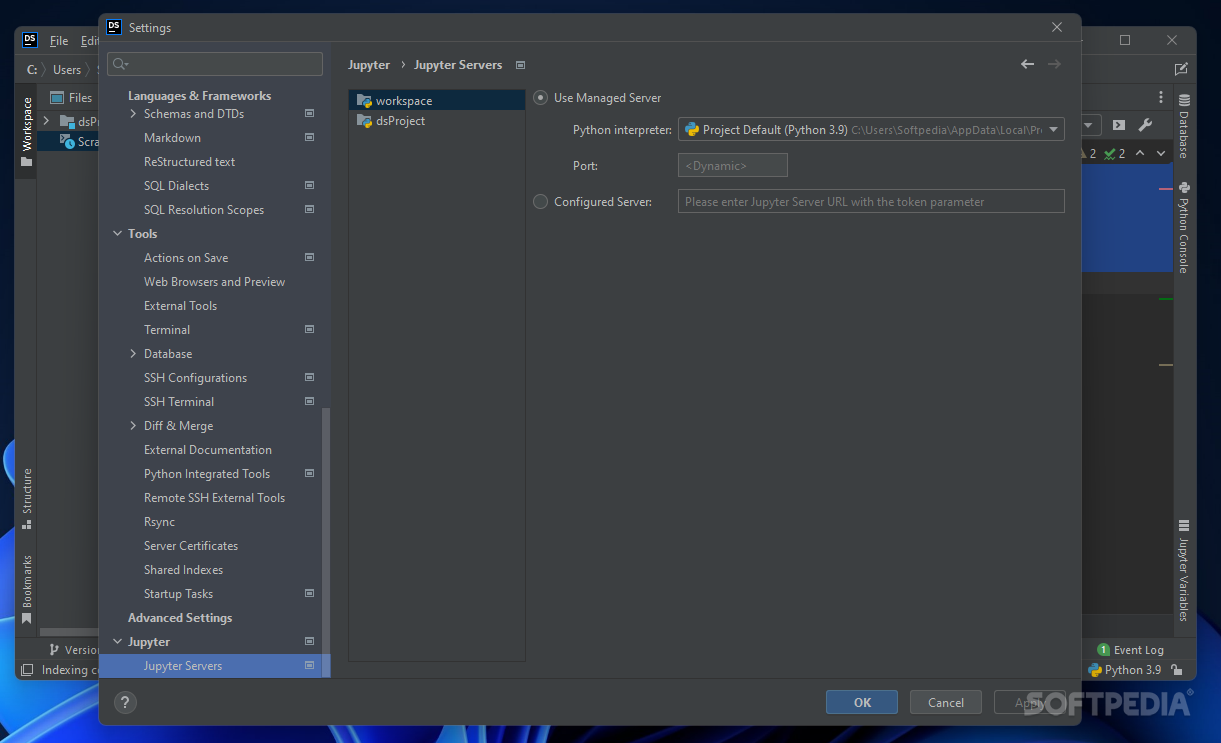The image size is (1221, 743).
Task: Click project-level icon next to Jupyter Servers breadcrumb
Action: (520, 65)
